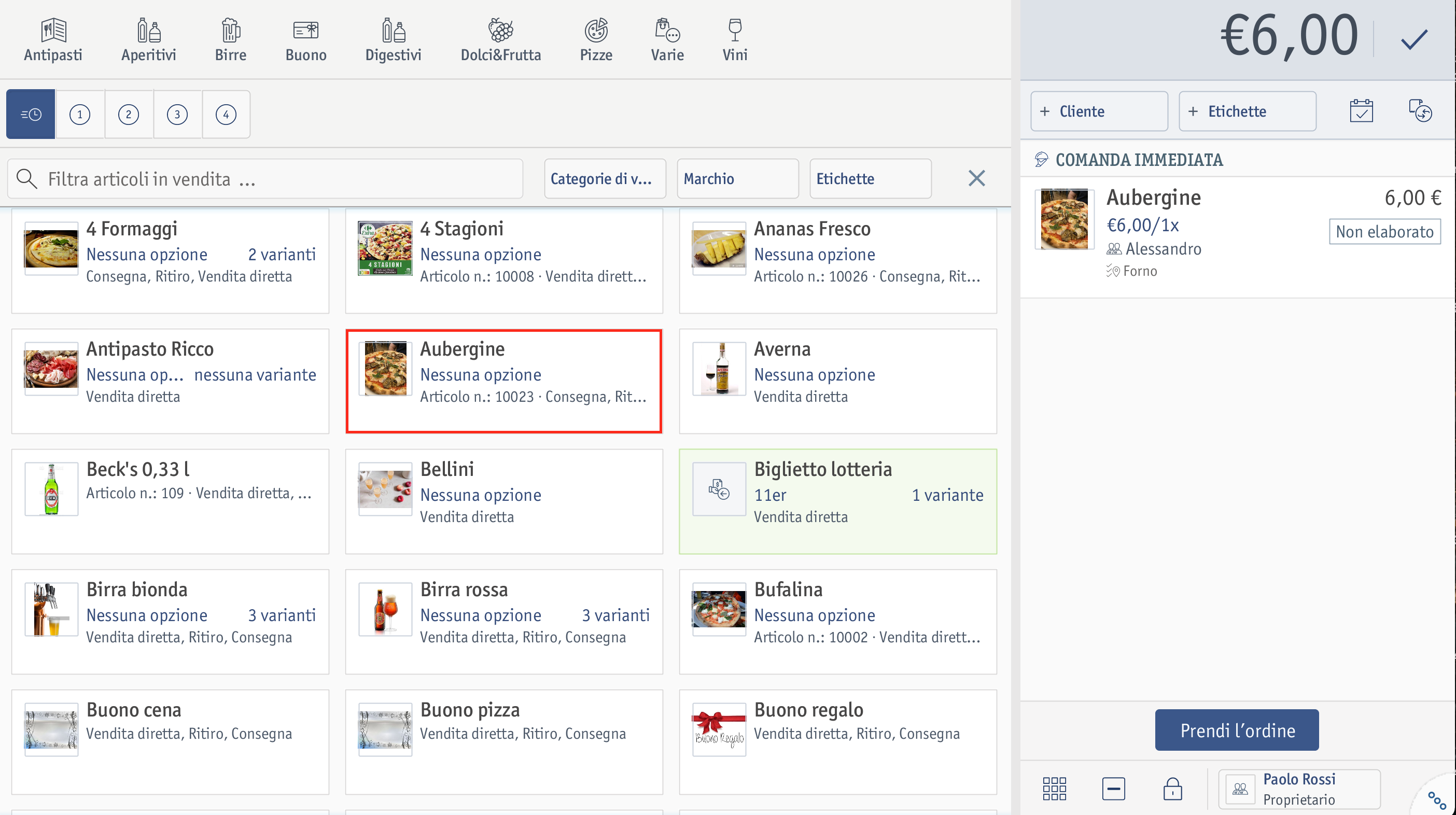Open the Vini category
1456x815 pixels.
click(x=735, y=39)
